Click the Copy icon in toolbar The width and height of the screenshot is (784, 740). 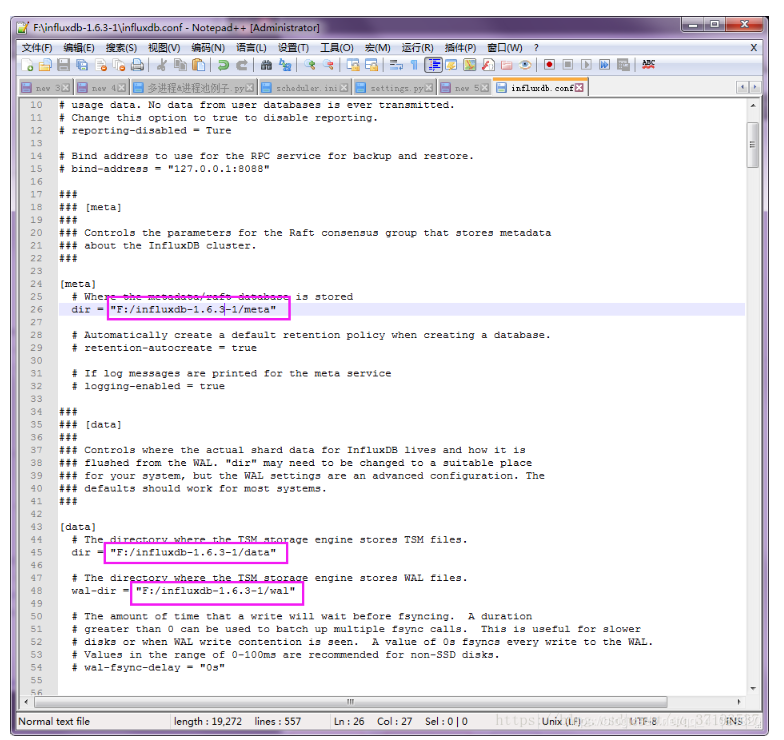[180, 65]
